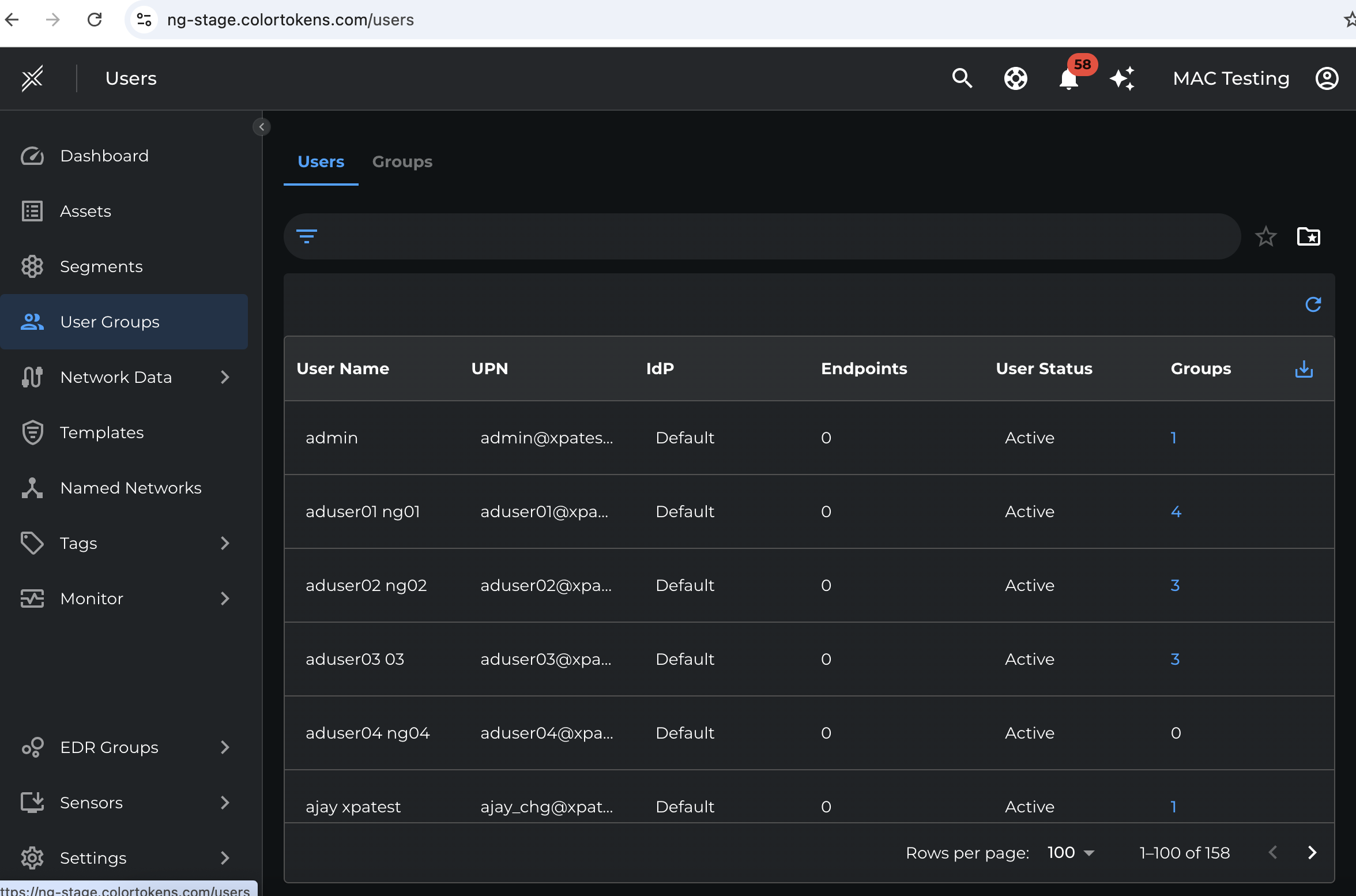Screen dimensions: 1356x896
Task: Click the filter icon in search bar
Action: click(x=306, y=236)
